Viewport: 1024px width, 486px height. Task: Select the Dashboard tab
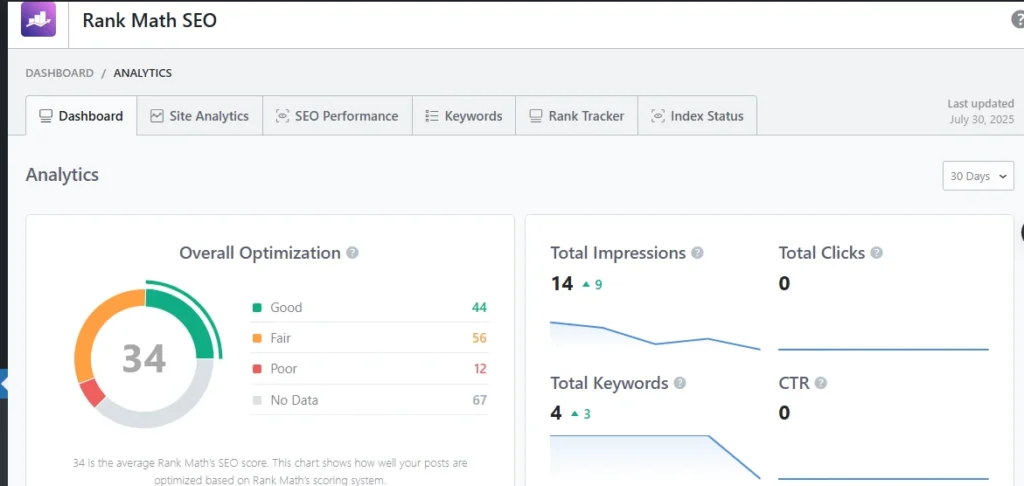click(81, 116)
